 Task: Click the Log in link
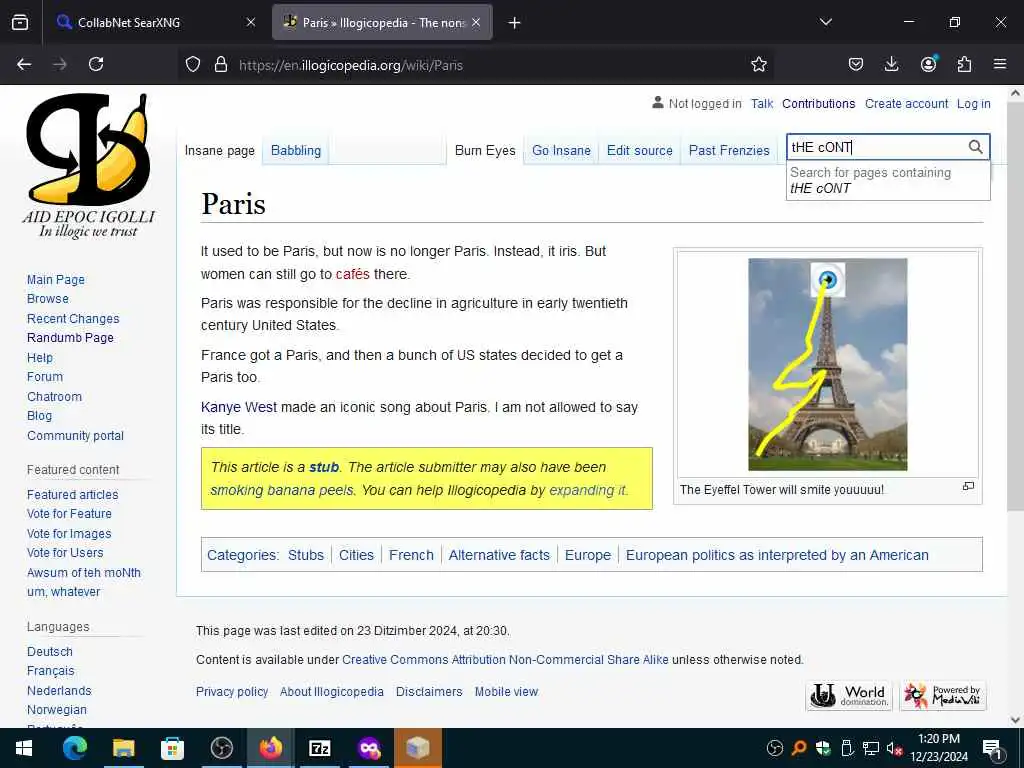[x=973, y=104]
